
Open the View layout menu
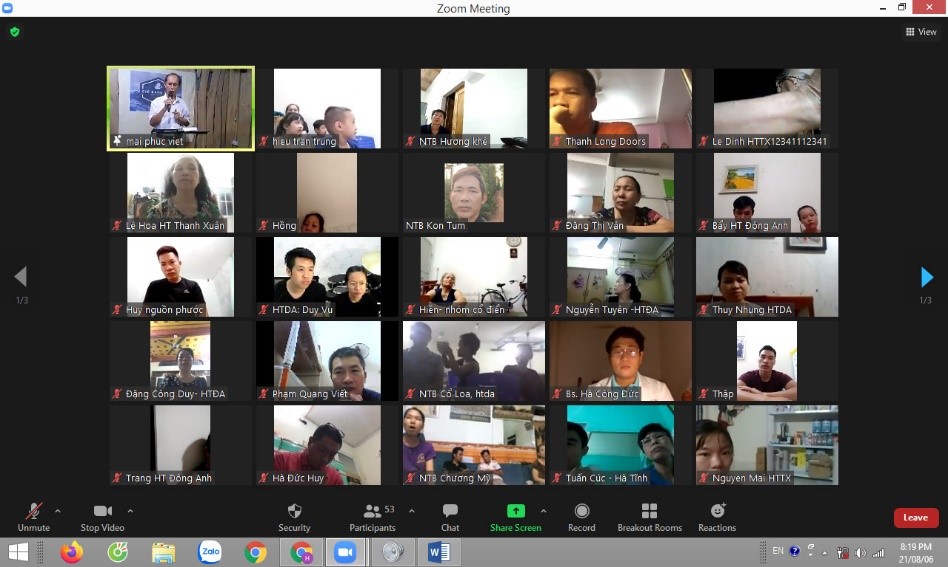pos(921,32)
